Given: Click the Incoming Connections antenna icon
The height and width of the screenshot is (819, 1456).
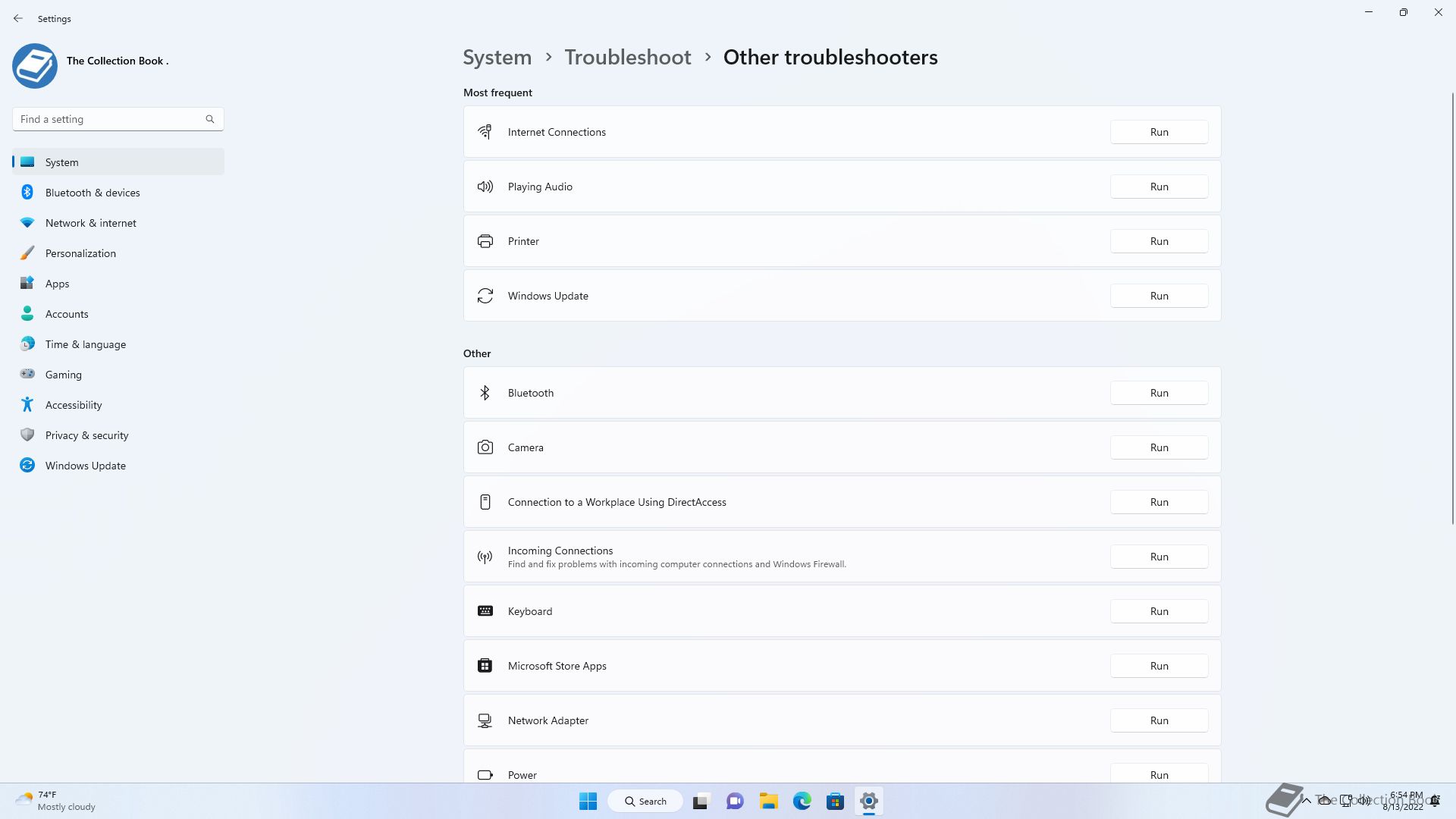Looking at the screenshot, I should click(485, 557).
